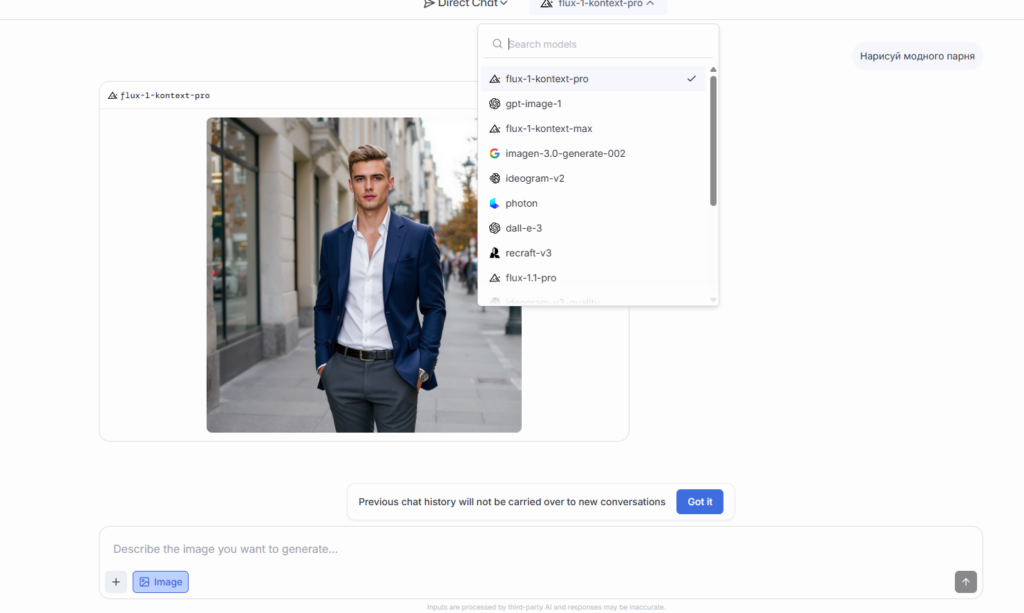Collapse the flux-1-kontext-pro model selector
The height and width of the screenshot is (613, 1024).
(x=598, y=4)
